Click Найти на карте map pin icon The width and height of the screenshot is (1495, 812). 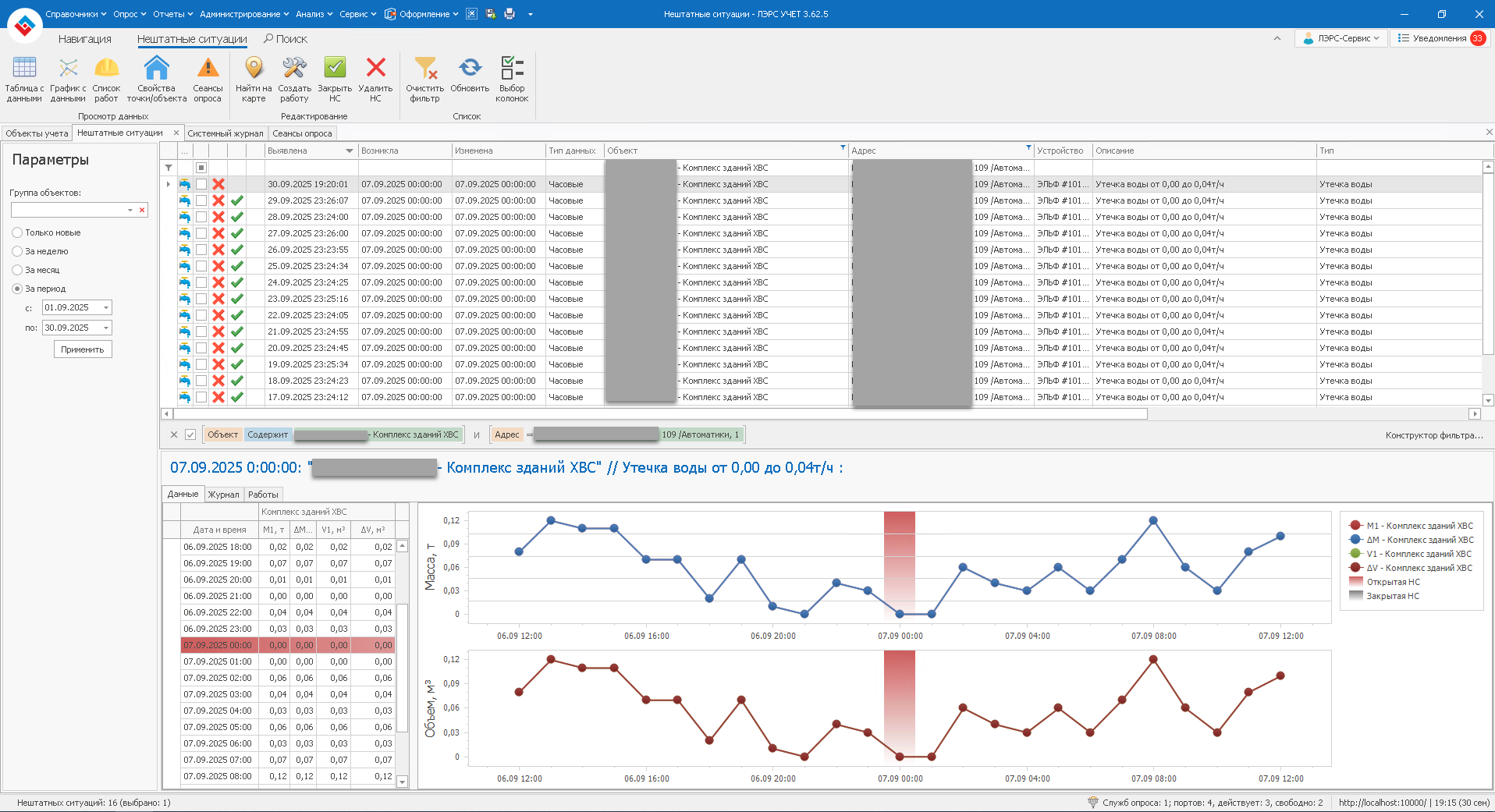254,69
